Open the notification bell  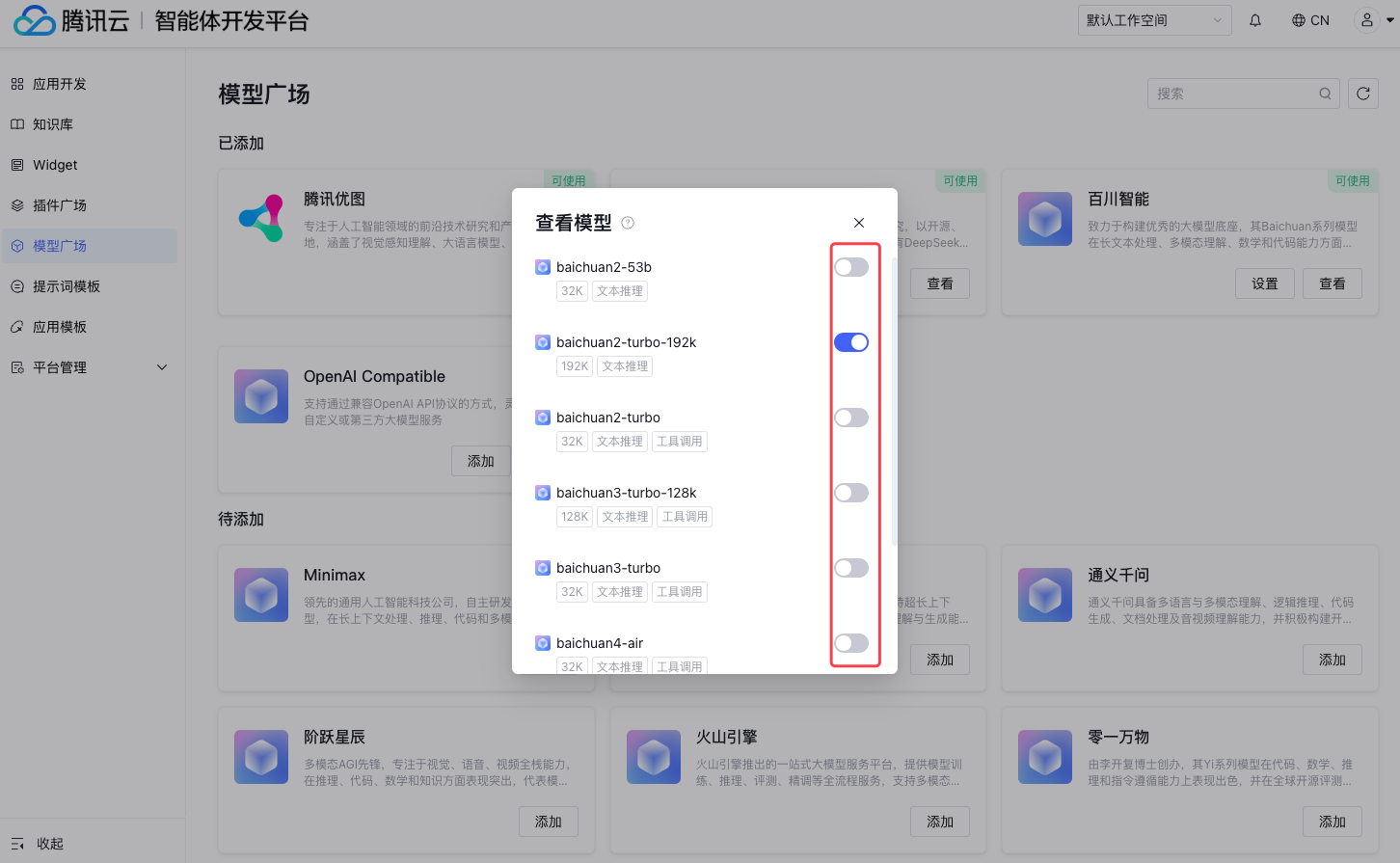coord(1255,20)
